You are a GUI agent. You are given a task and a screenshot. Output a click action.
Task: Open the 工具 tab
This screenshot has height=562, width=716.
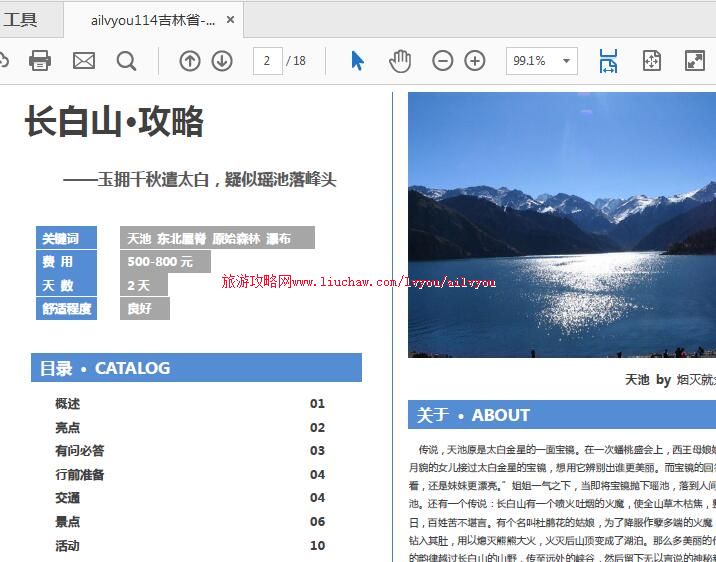point(21,19)
